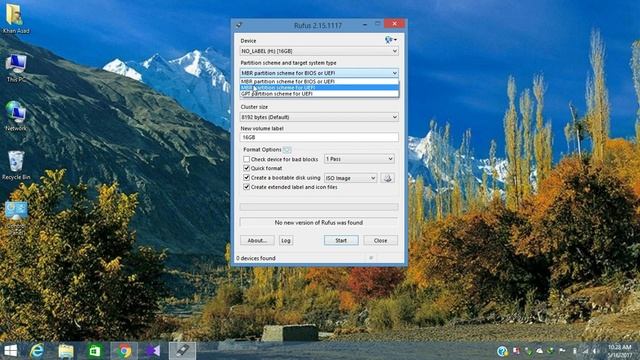The image size is (640, 360).
Task: Click the New volume label field
Action: (x=319, y=138)
